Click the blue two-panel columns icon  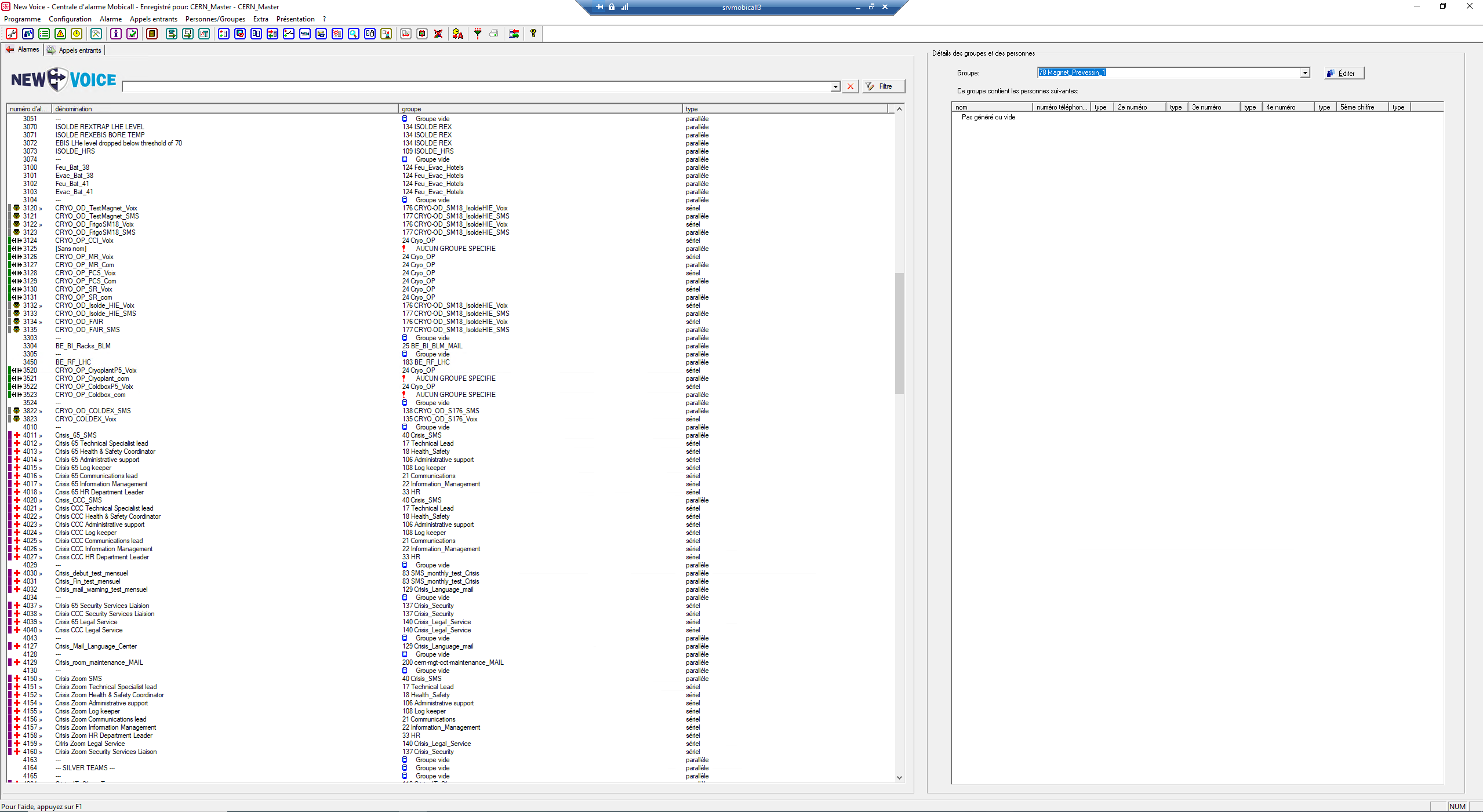[x=256, y=34]
